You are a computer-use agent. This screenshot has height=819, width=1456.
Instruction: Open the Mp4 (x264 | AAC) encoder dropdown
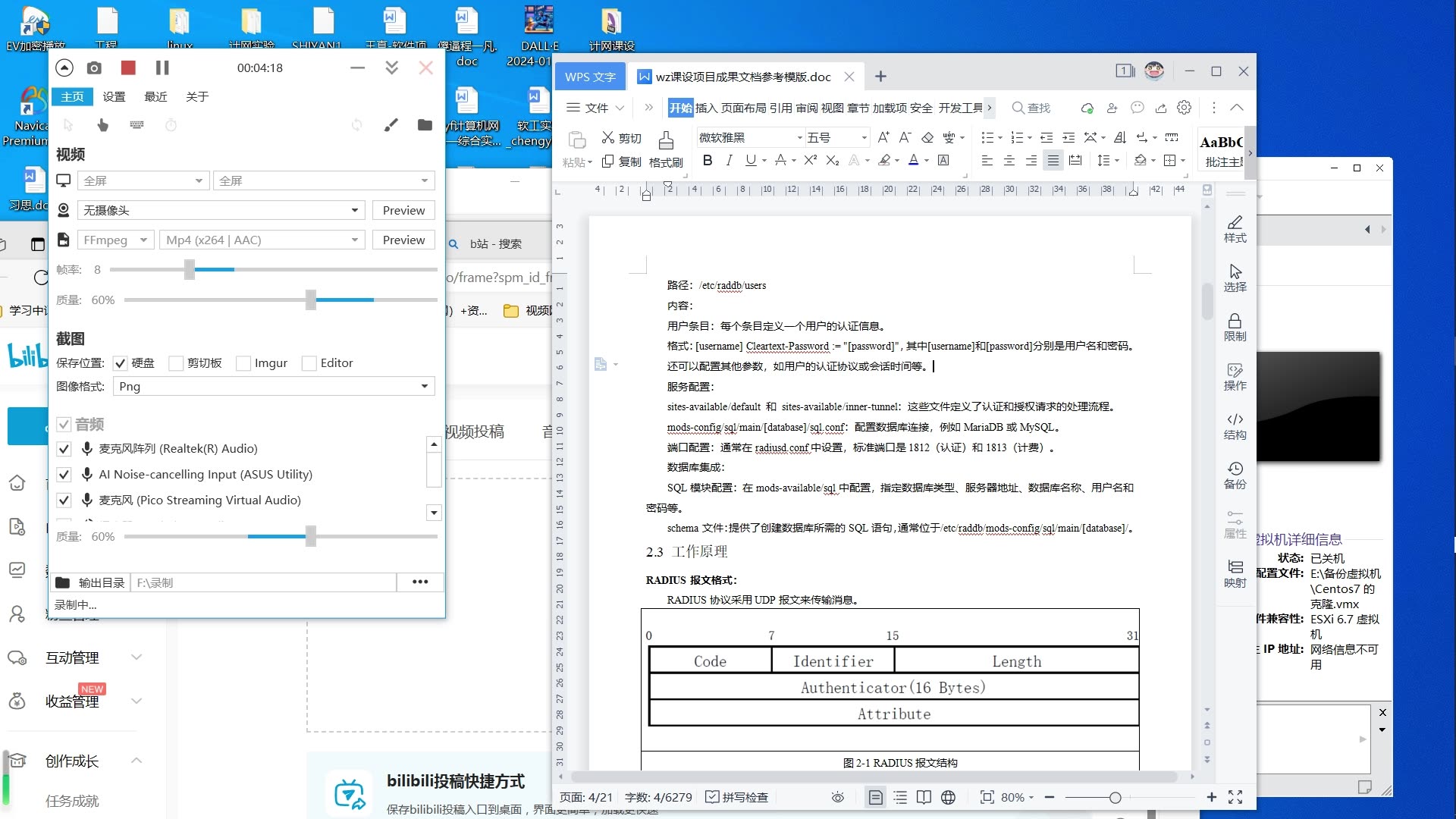pos(353,240)
